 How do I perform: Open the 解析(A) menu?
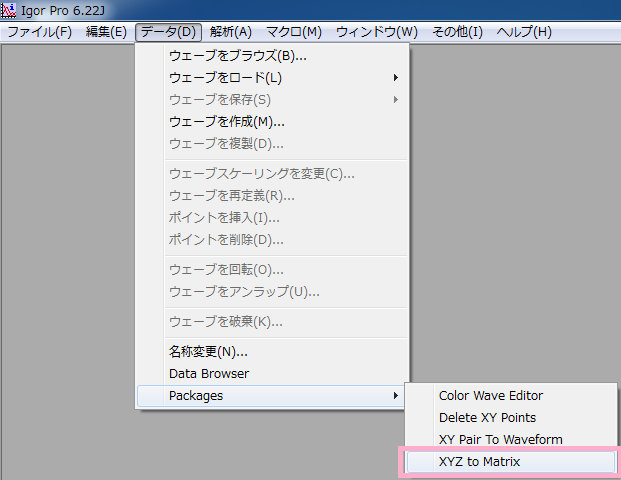tap(230, 32)
